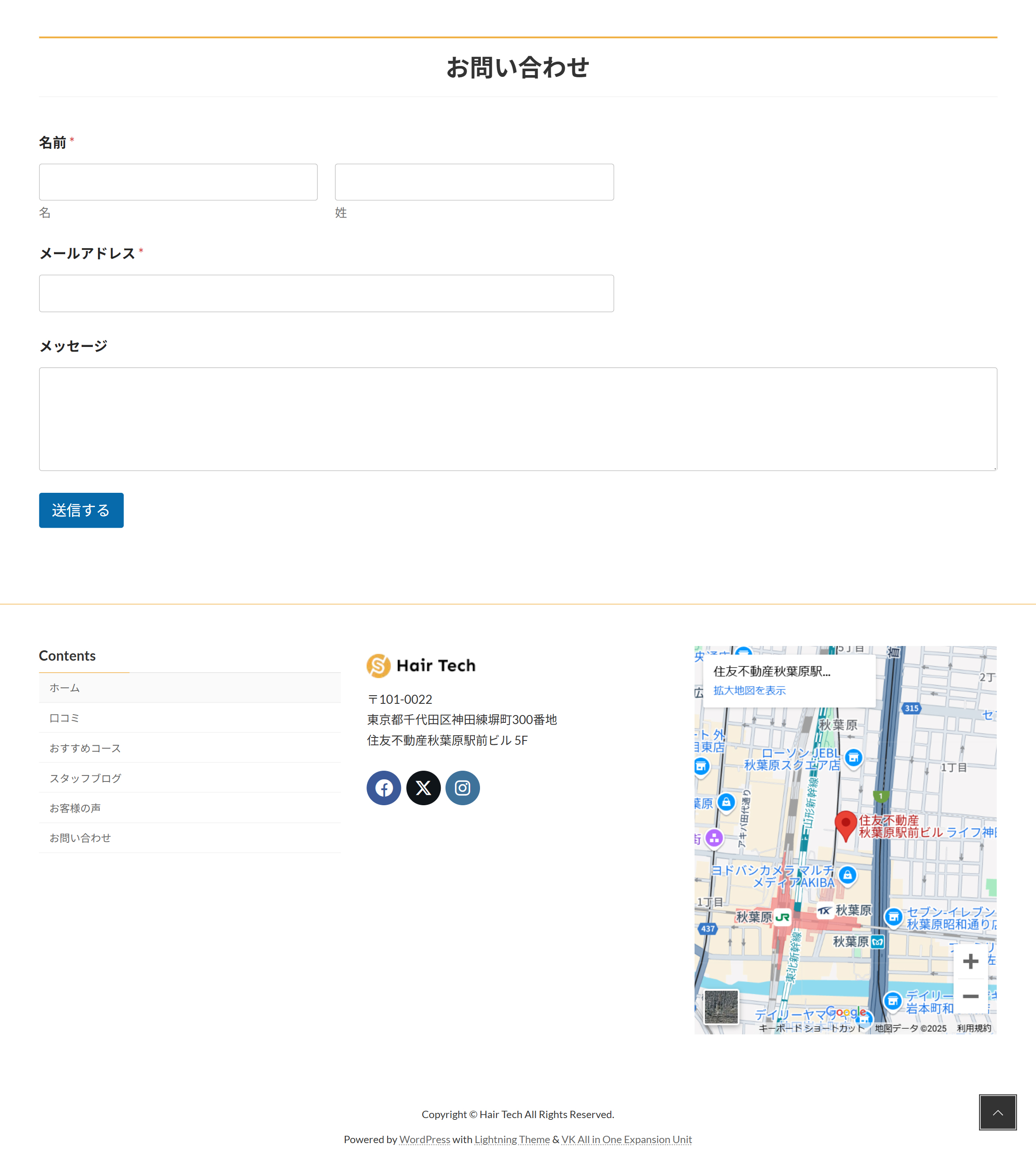Visit the Lightning Theme link
This screenshot has height=1169, width=1036.
[512, 1139]
